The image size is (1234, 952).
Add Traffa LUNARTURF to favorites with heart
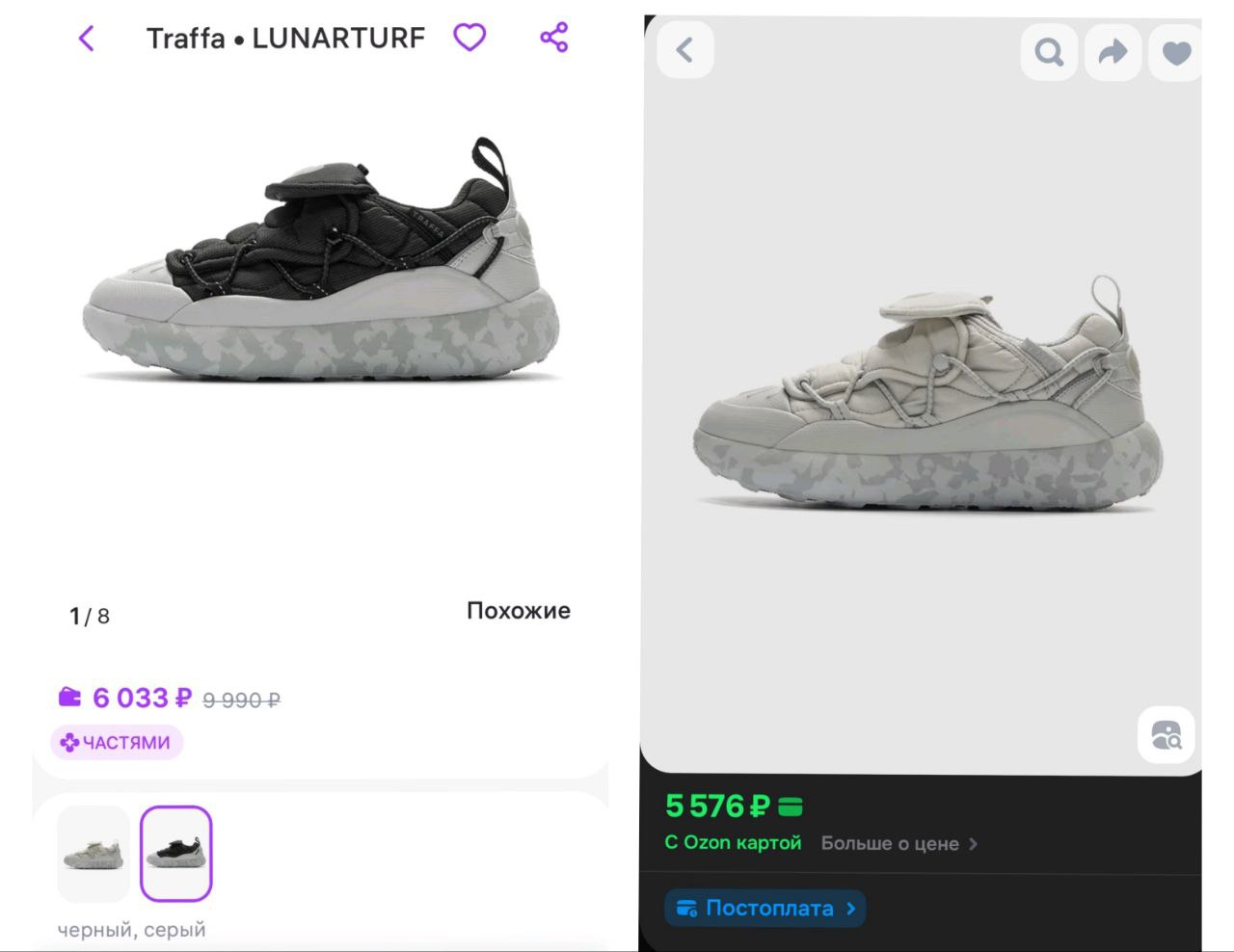point(469,38)
